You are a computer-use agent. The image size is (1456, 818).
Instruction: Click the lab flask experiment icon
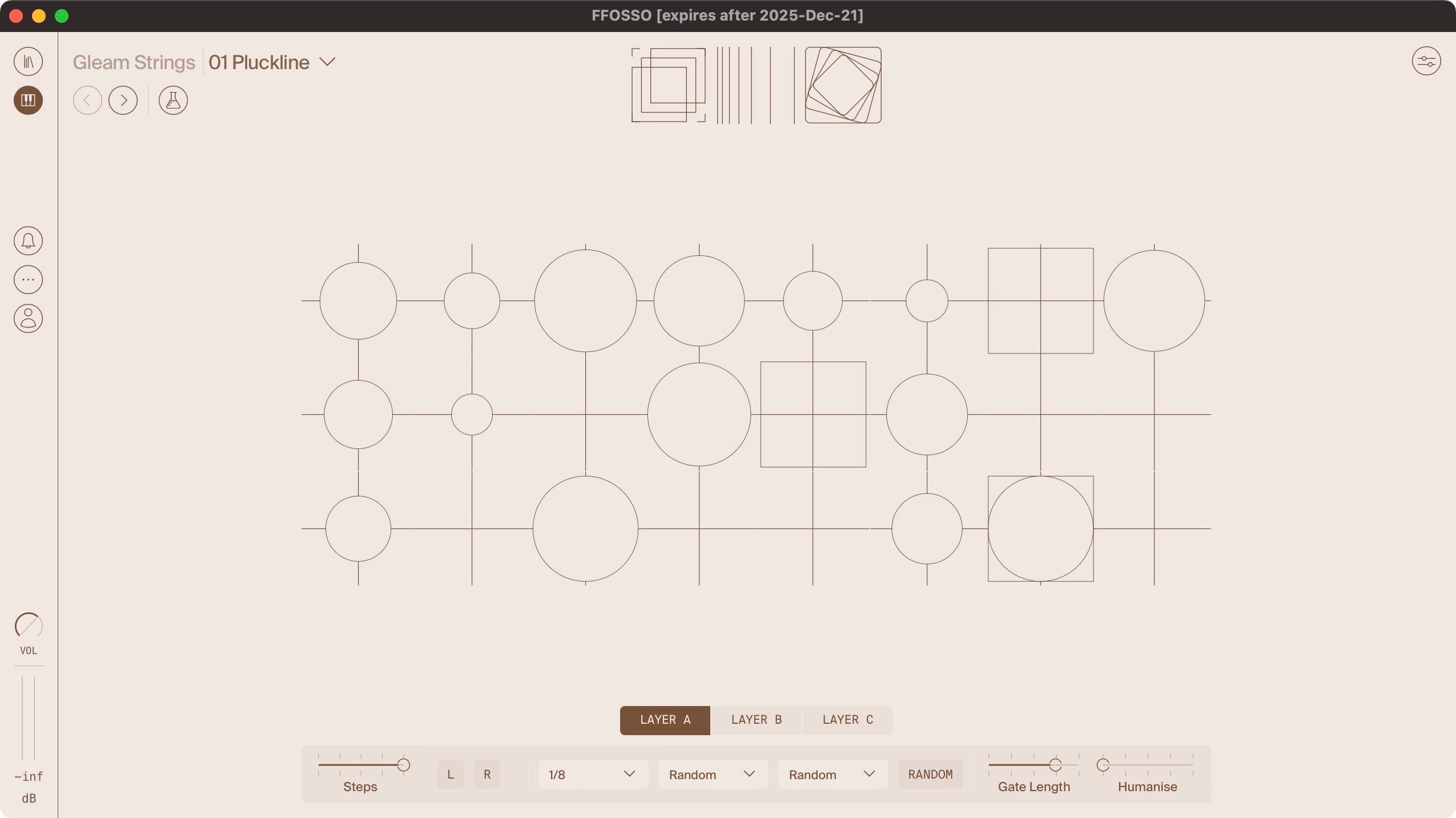click(x=173, y=101)
